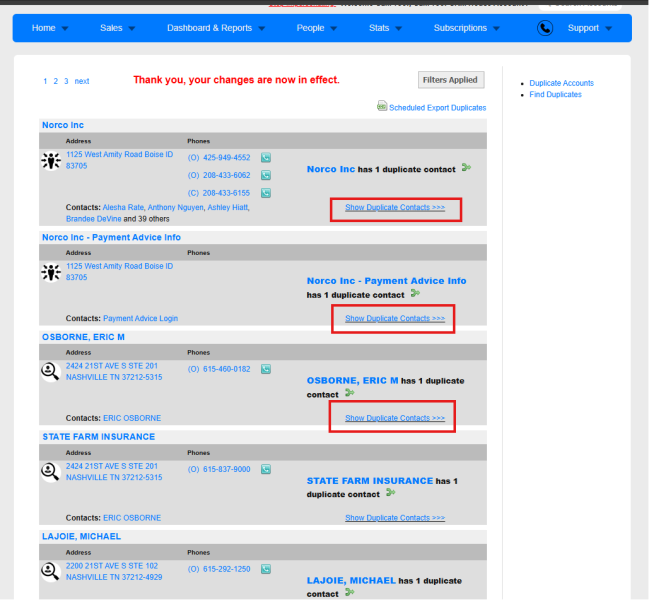Open the Sales menu
649x600 pixels.
(x=111, y=28)
